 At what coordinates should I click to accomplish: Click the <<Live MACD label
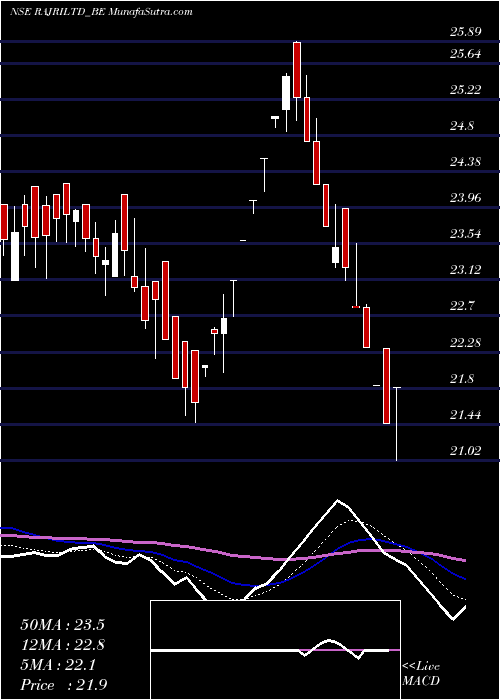(421, 673)
